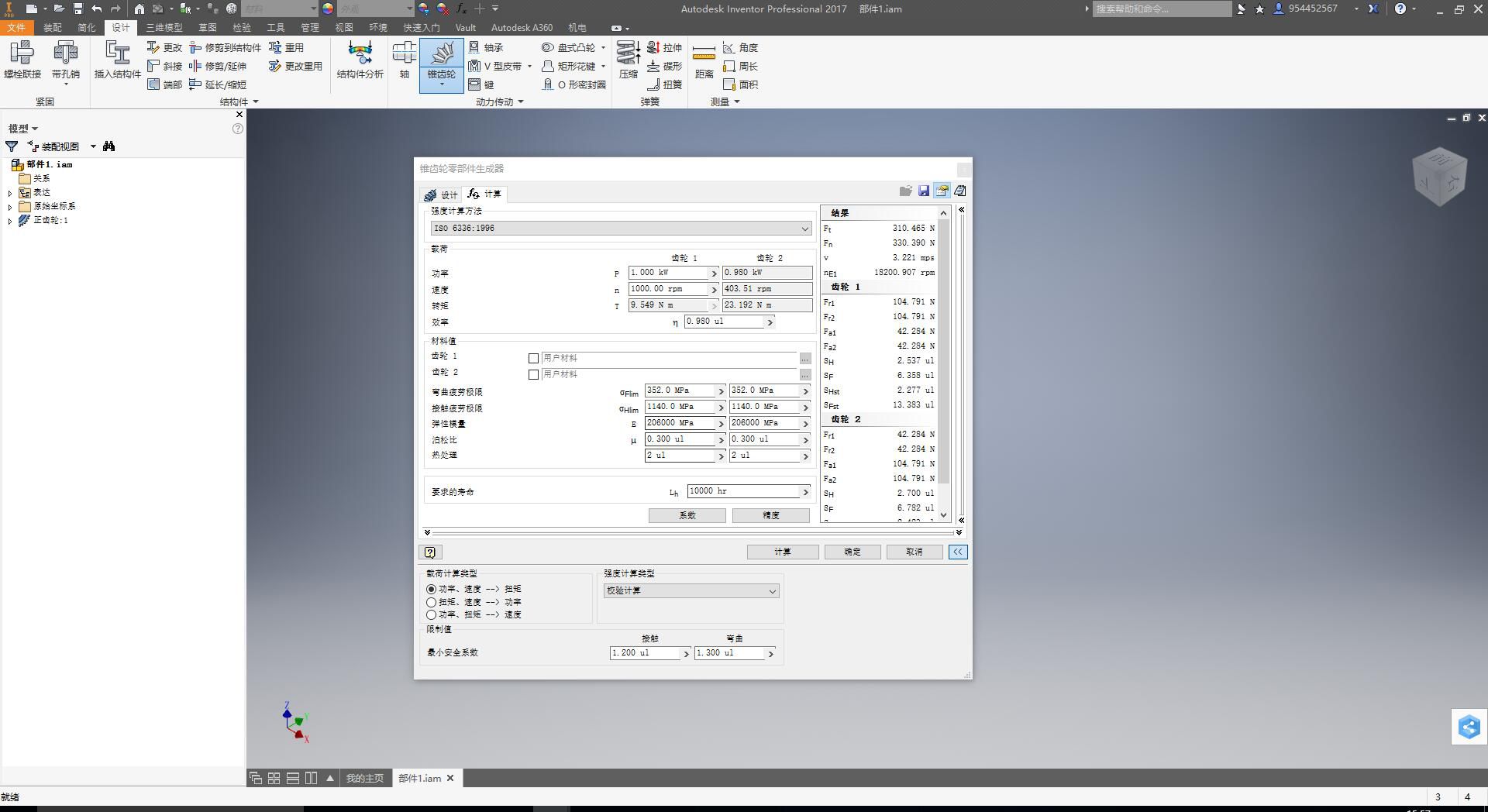Switch to the 设计 tab in gear dialog
Image resolution: width=1488 pixels, height=812 pixels.
point(441,194)
